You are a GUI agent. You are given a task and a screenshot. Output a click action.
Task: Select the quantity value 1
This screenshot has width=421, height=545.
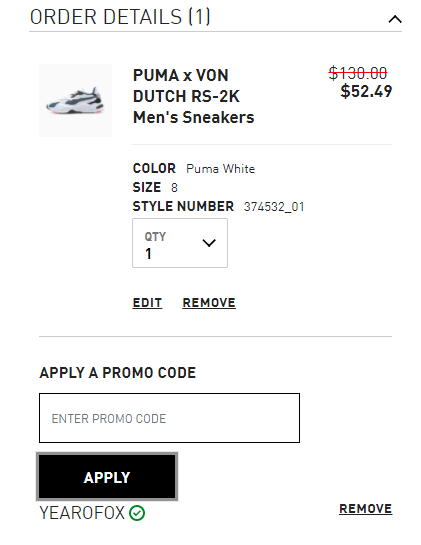148,254
